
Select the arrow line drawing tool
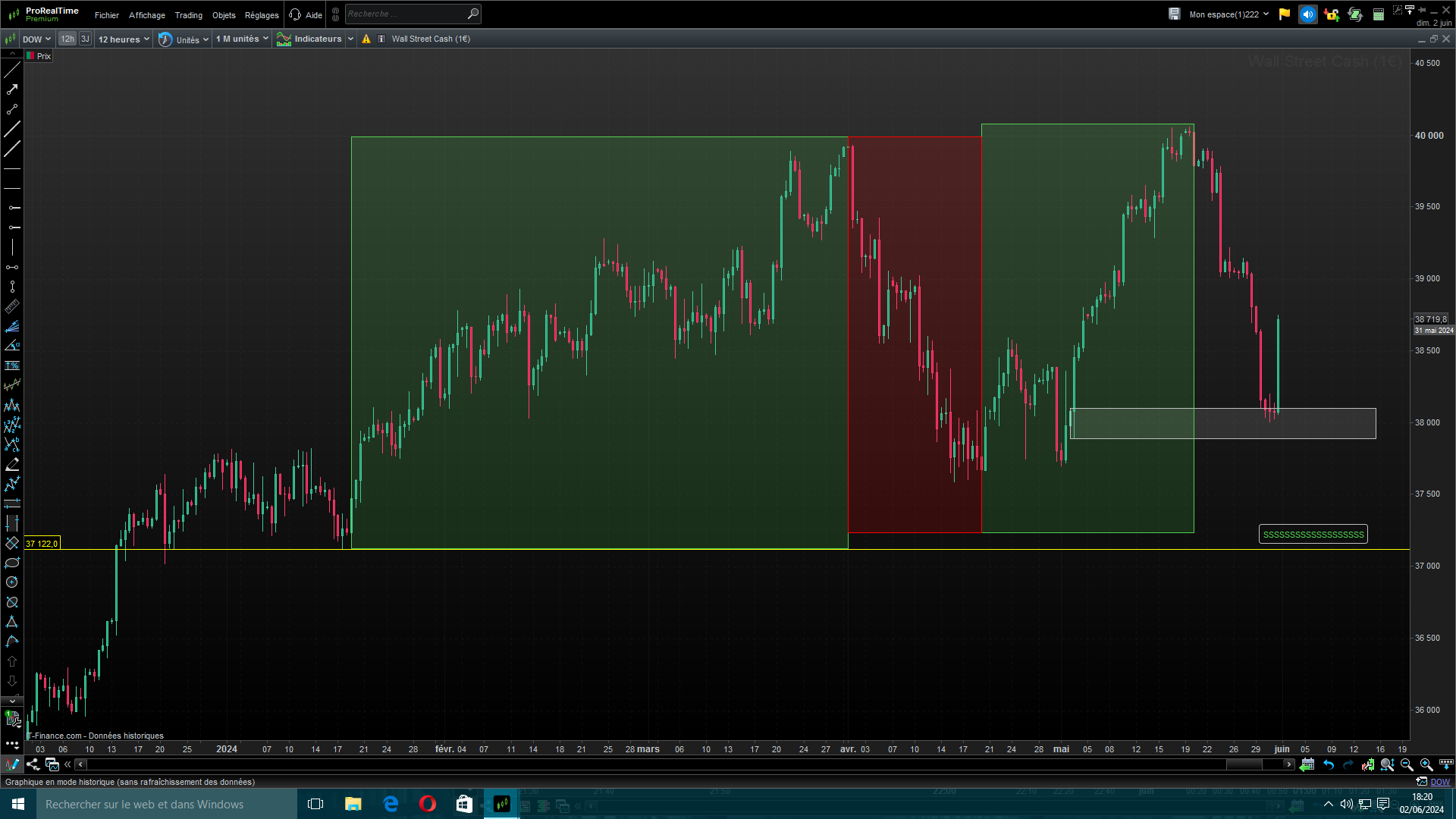click(x=12, y=89)
